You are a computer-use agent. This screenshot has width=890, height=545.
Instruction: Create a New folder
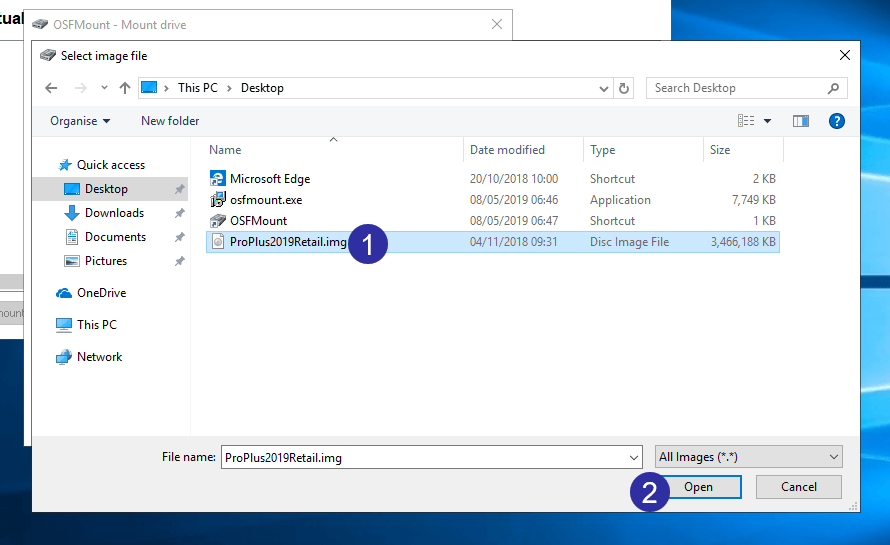tap(170, 121)
